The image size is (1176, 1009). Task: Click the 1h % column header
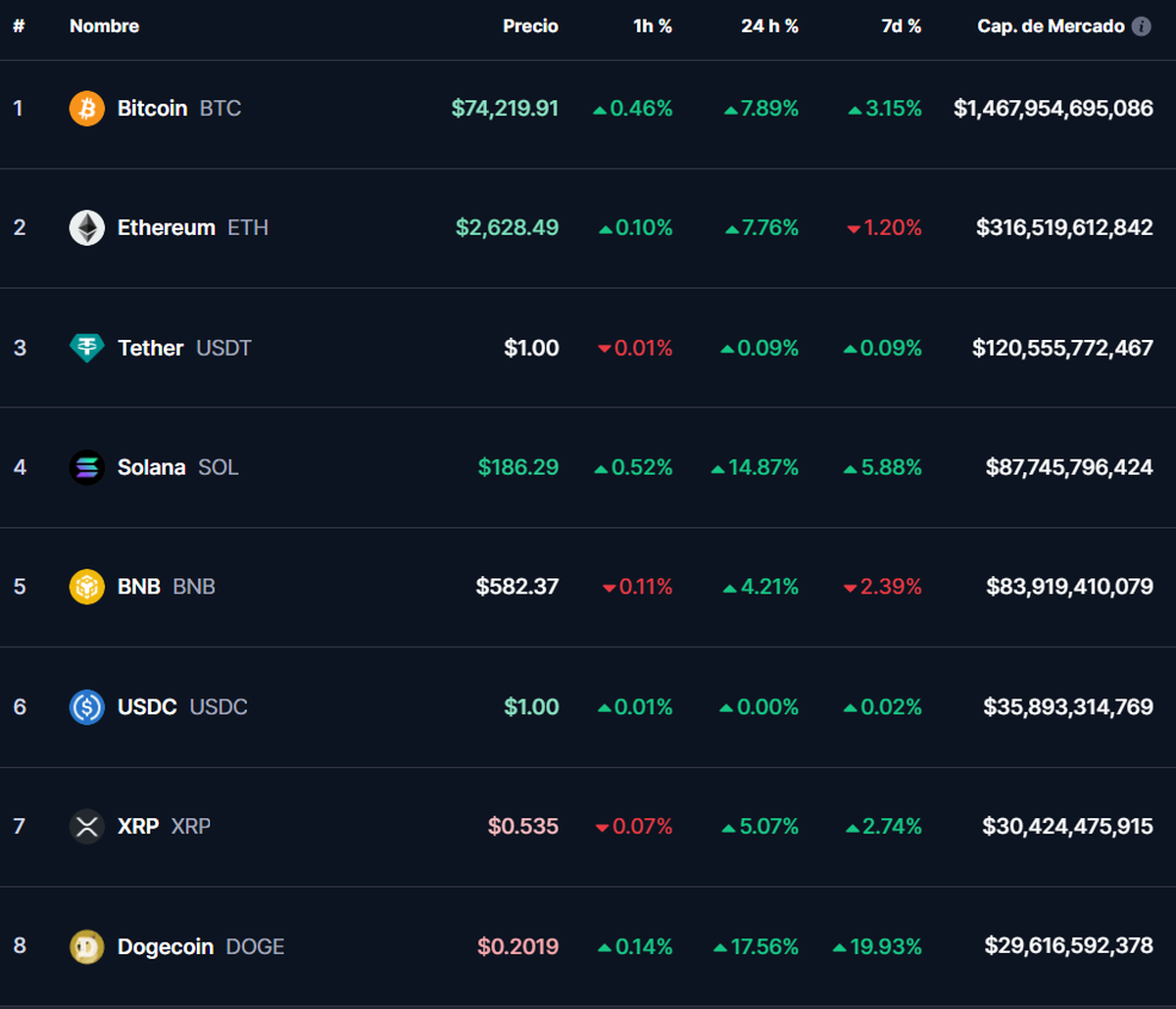pyautogui.click(x=653, y=26)
